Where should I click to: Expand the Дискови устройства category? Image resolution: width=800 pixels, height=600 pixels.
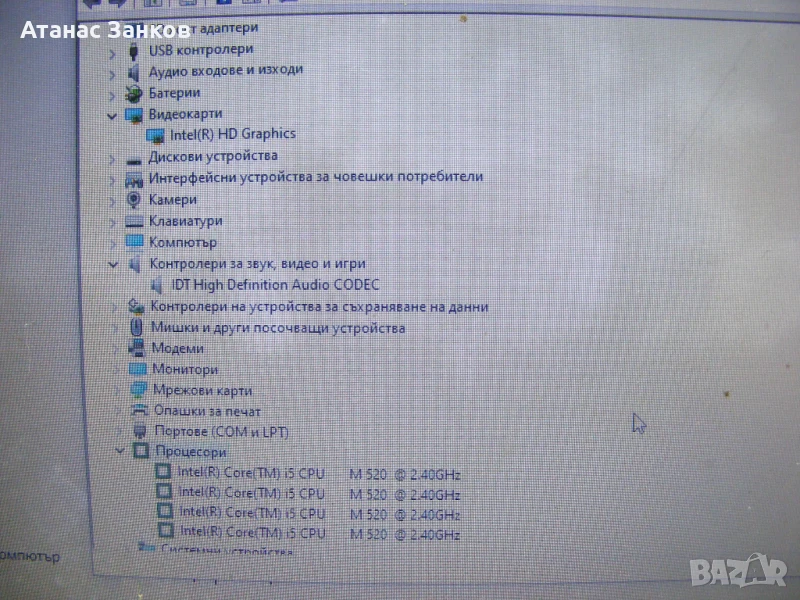pos(111,158)
